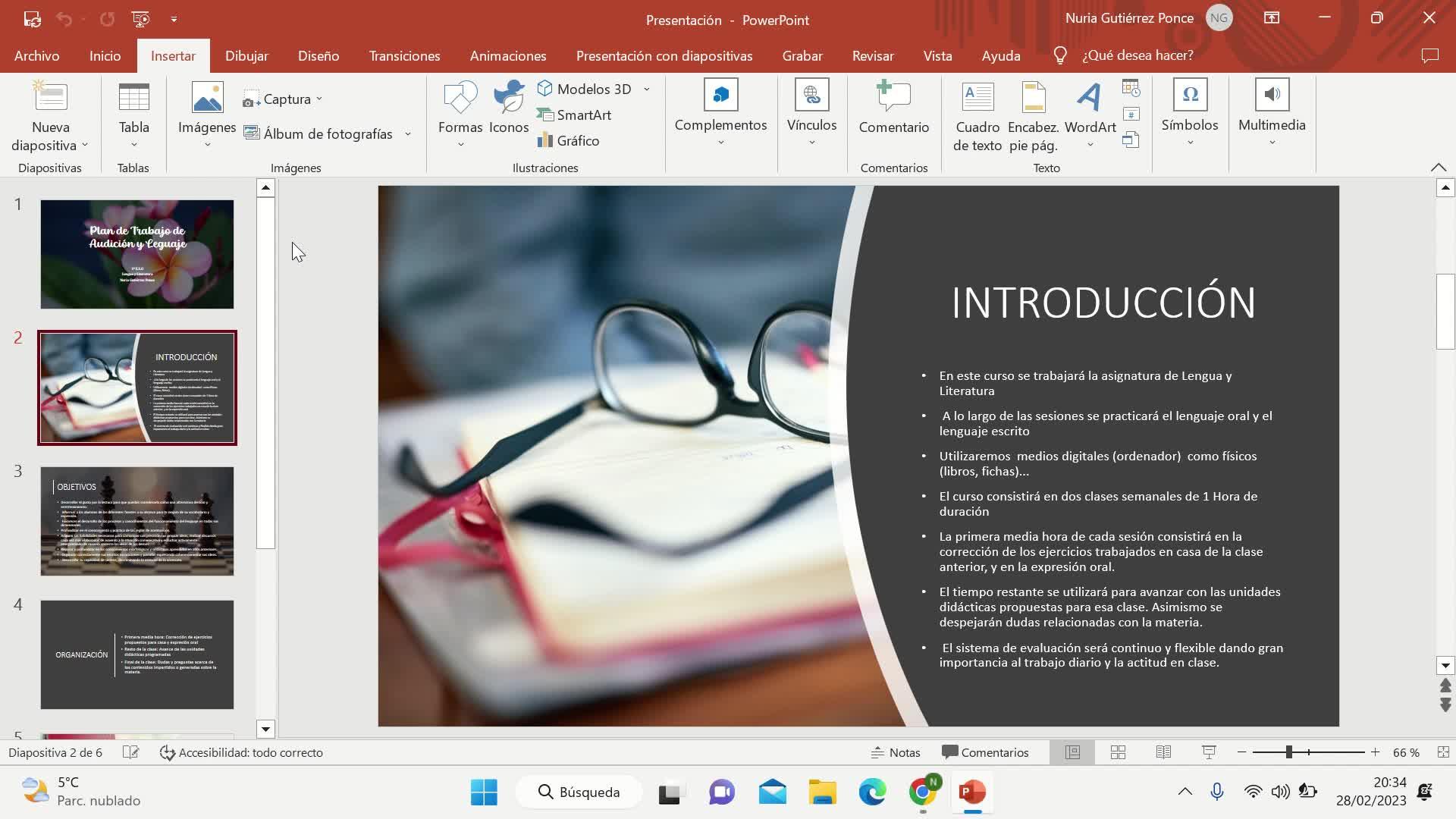1456x819 pixels.
Task: Select the OBJETIVOS slide 3 thumbnail
Action: click(137, 521)
